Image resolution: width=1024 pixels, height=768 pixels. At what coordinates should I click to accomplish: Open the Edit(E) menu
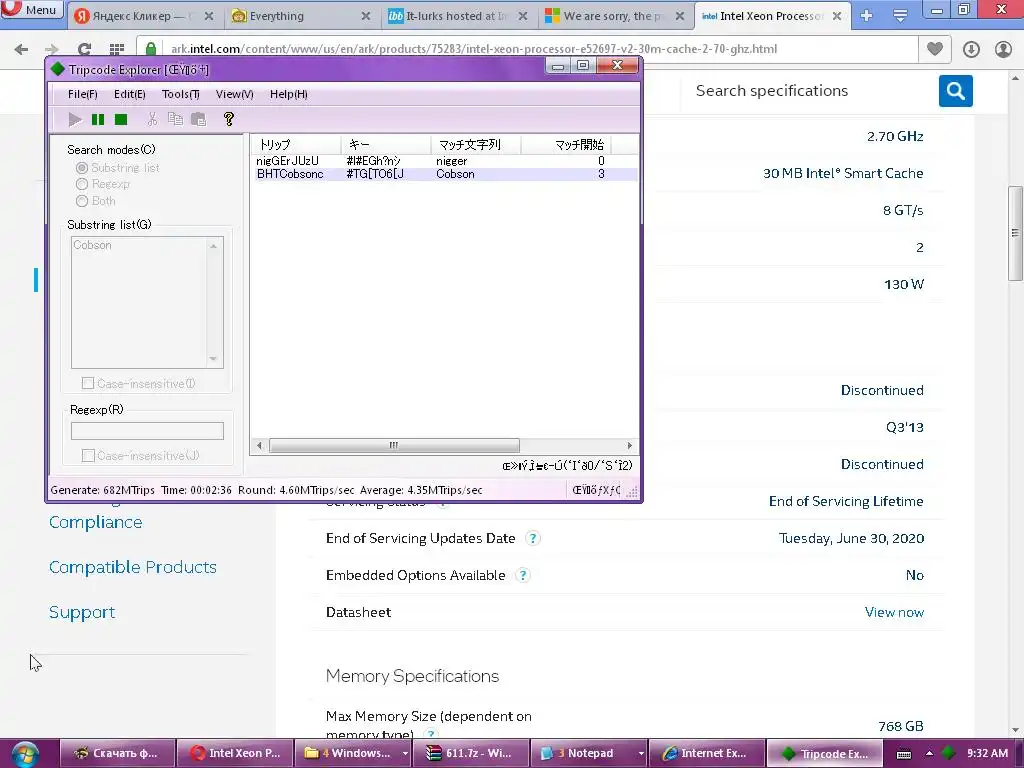point(129,94)
